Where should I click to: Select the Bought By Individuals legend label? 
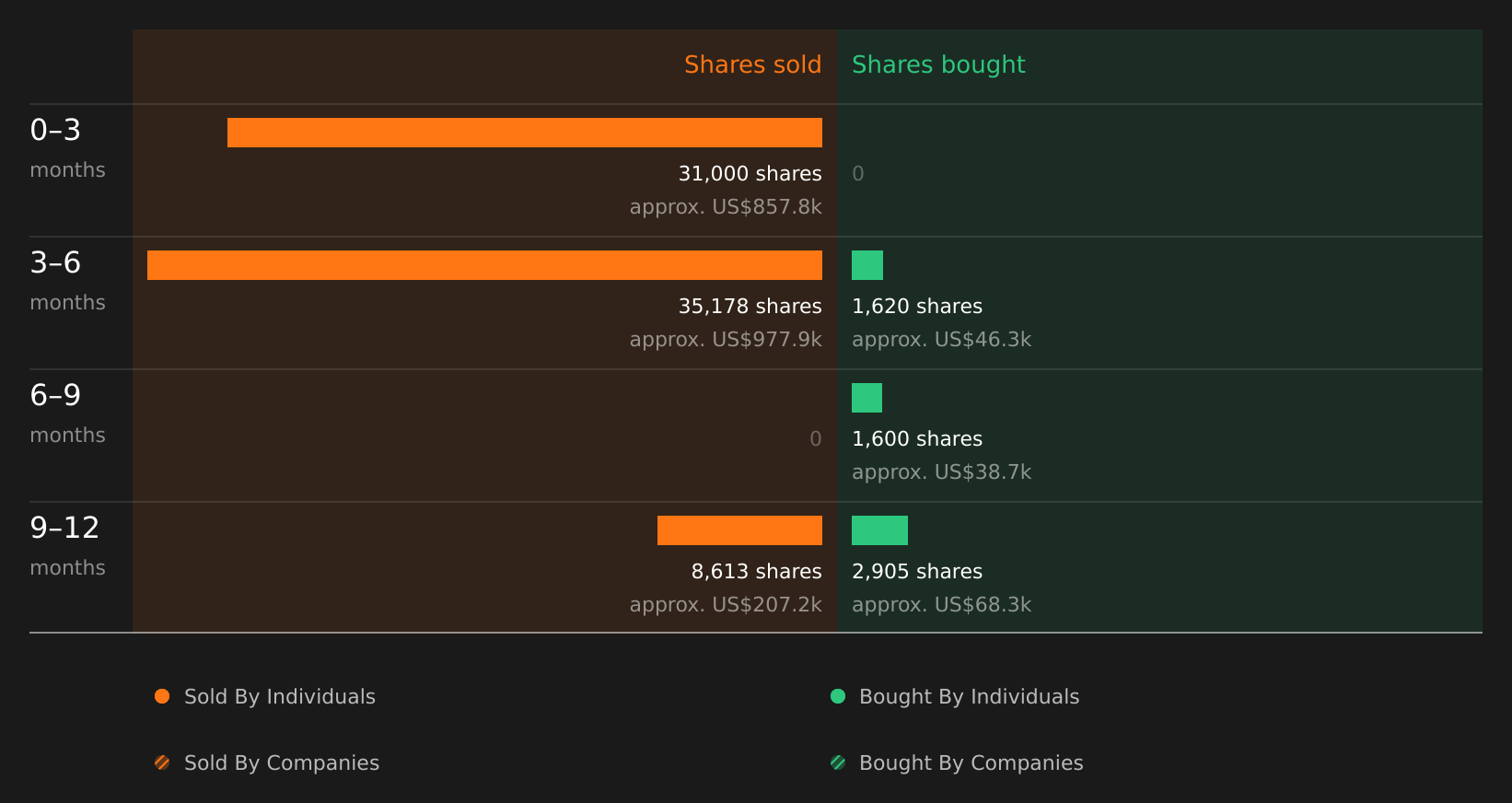click(x=969, y=697)
